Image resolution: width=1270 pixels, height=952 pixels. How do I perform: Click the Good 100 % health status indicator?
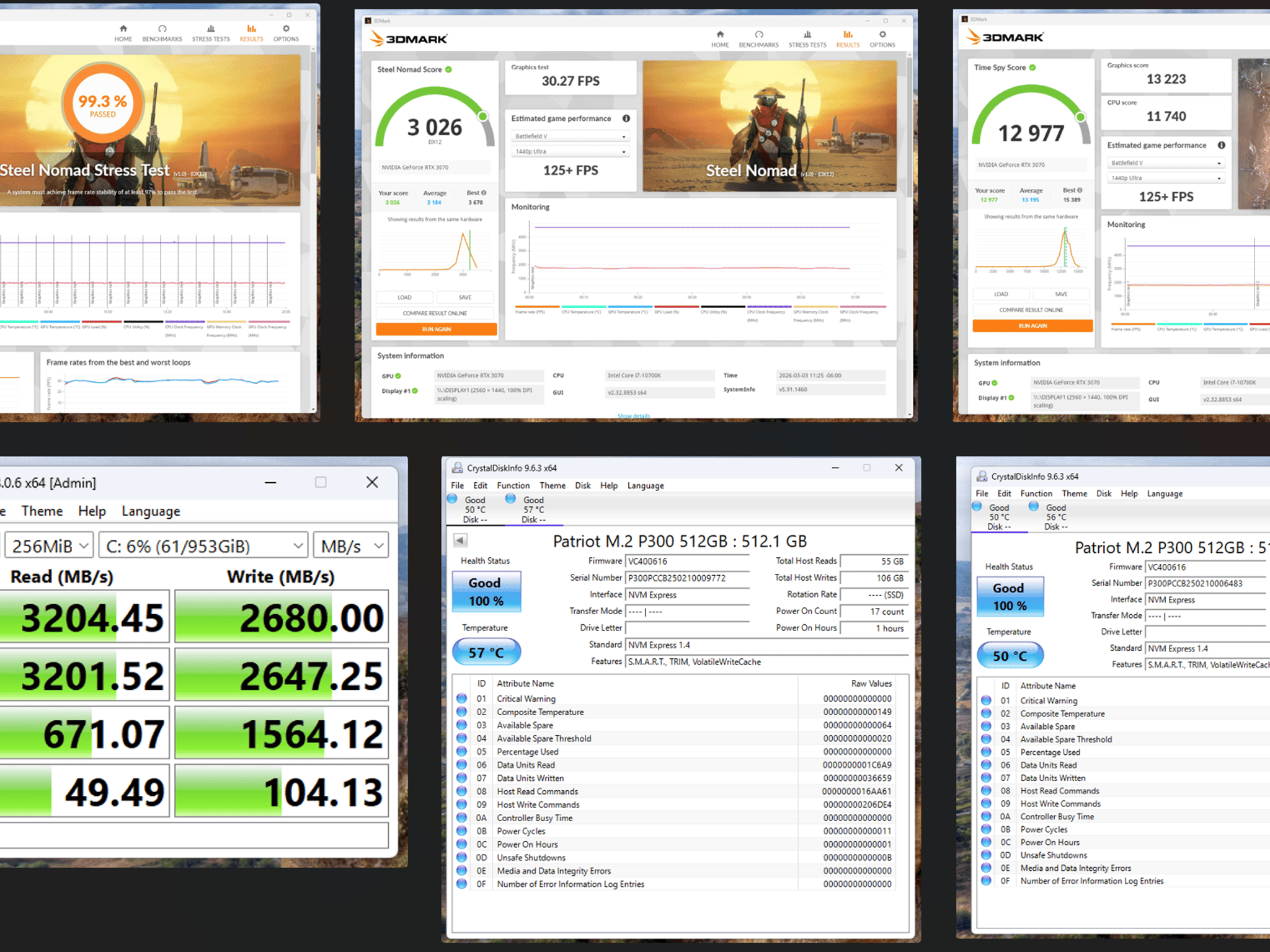486,592
